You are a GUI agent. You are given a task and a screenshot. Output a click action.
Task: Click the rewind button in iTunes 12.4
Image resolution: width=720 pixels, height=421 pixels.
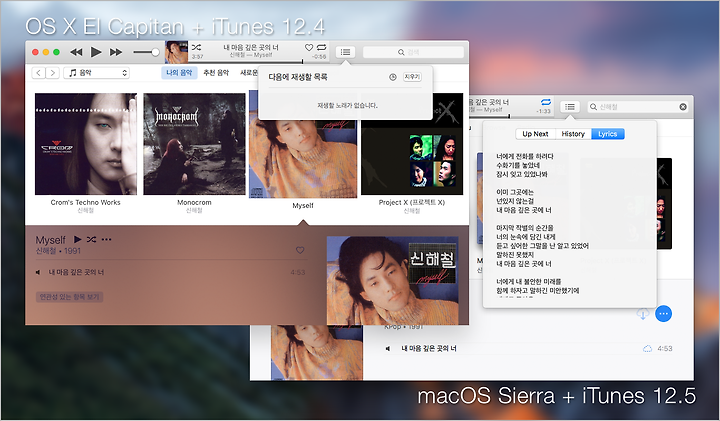(76, 52)
